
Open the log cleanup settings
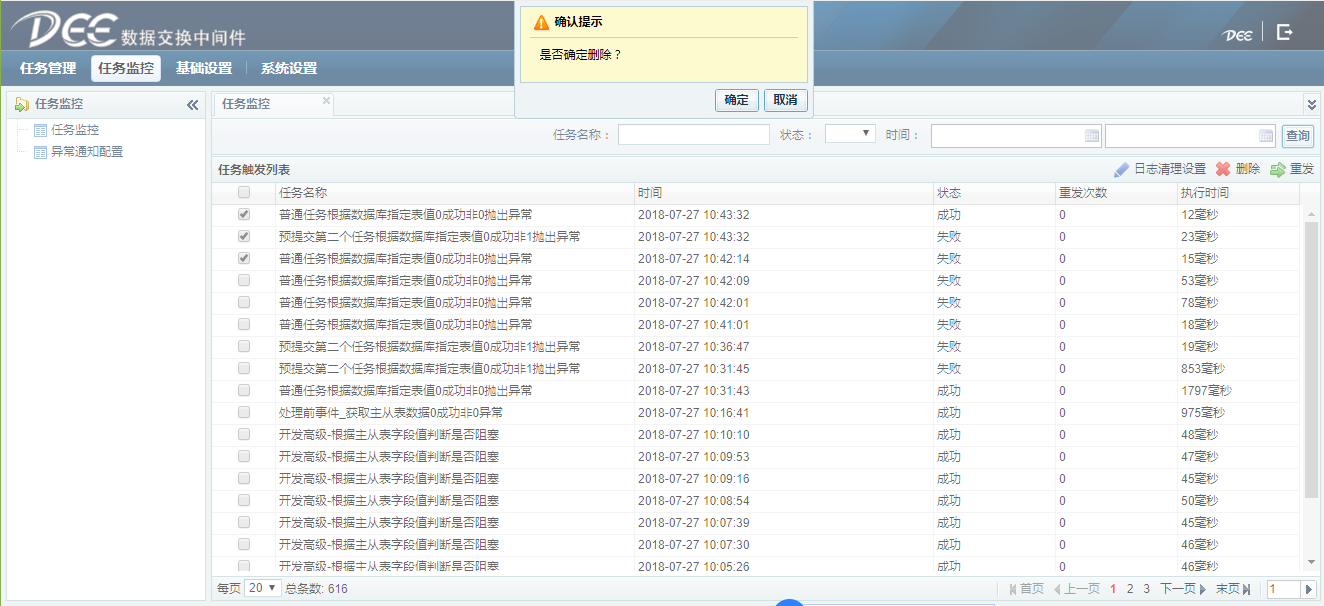pyautogui.click(x=1160, y=170)
